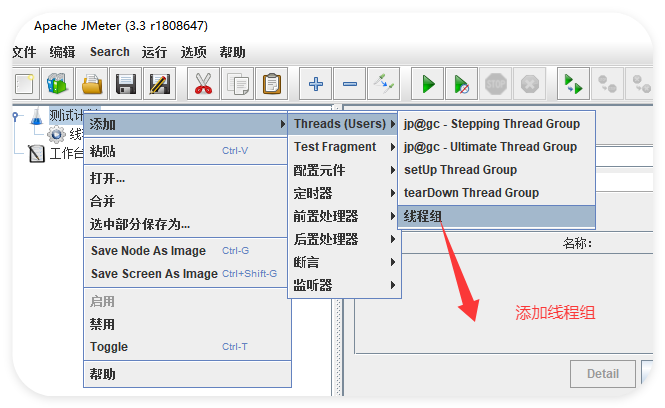The image size is (665, 408).
Task: Choose 帮助 at context menu bottom
Action: pyautogui.click(x=187, y=374)
